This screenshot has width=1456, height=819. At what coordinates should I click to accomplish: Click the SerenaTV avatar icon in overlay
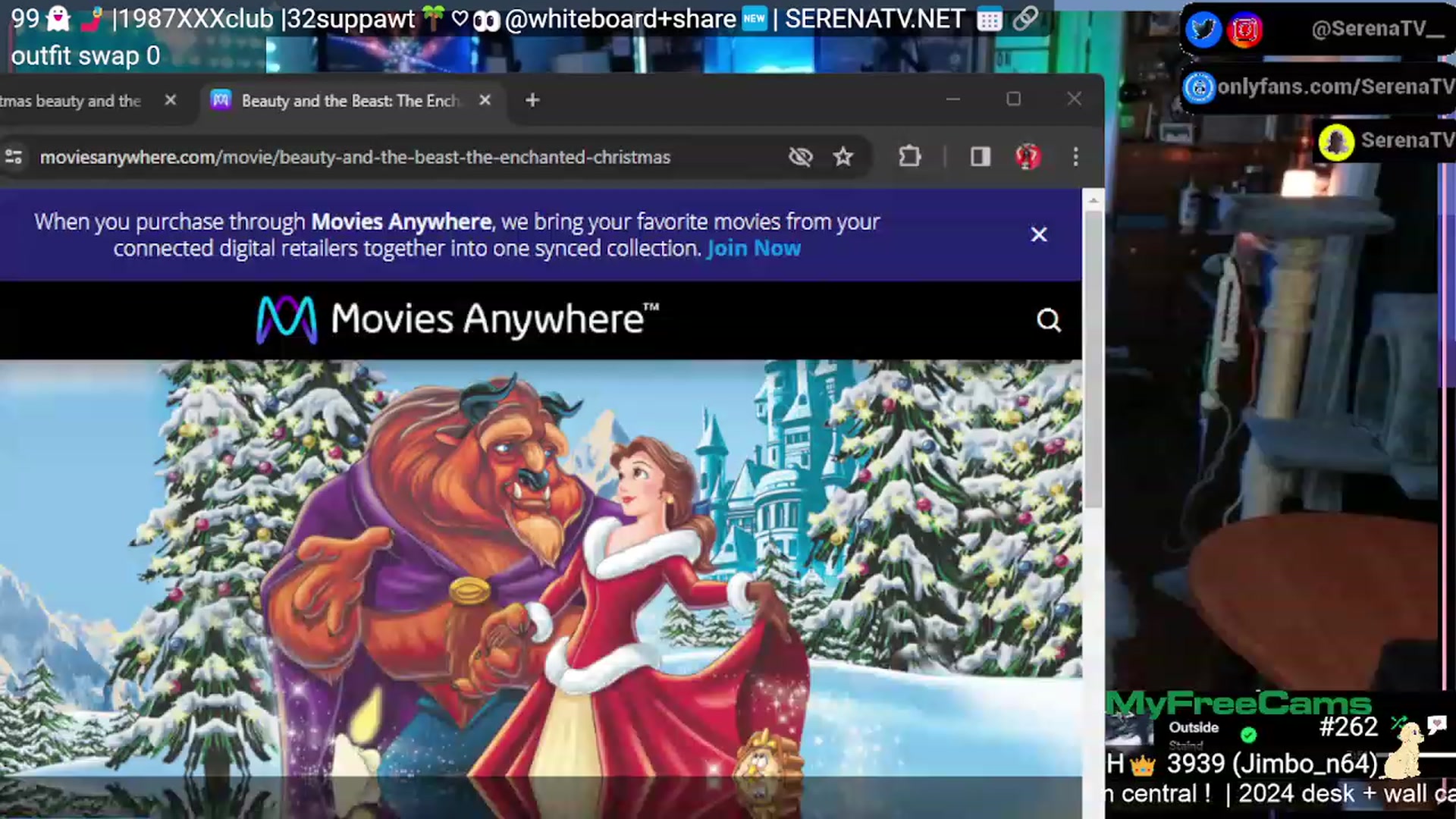(1336, 142)
